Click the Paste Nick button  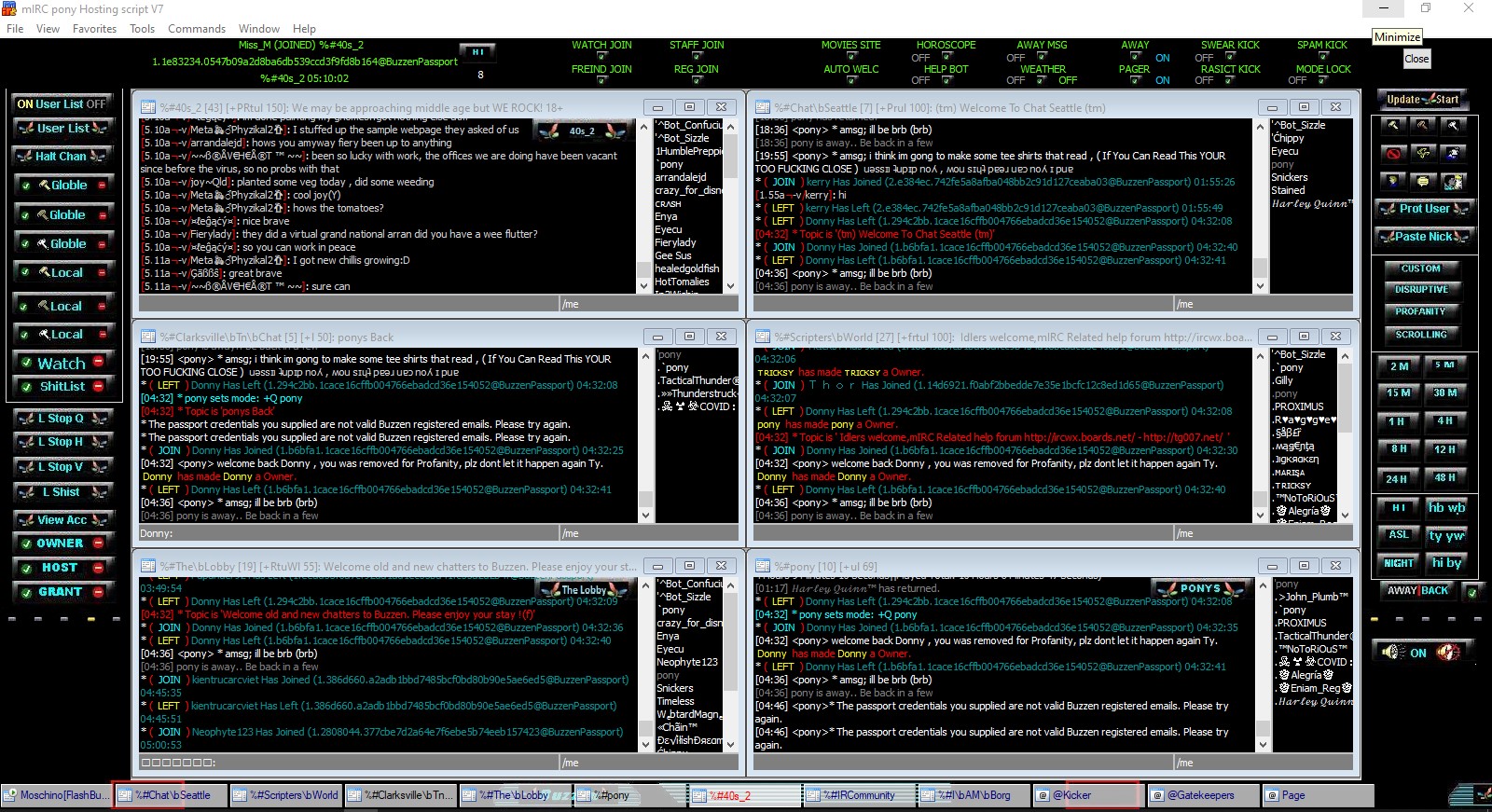pyautogui.click(x=1424, y=237)
